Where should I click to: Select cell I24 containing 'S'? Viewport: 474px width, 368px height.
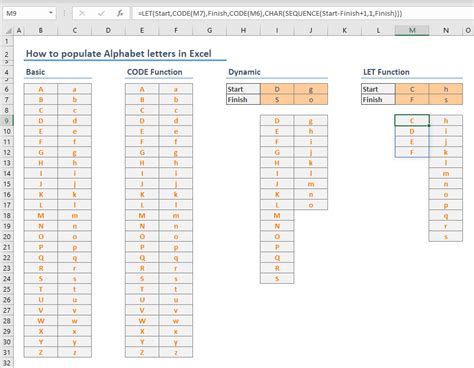(277, 279)
